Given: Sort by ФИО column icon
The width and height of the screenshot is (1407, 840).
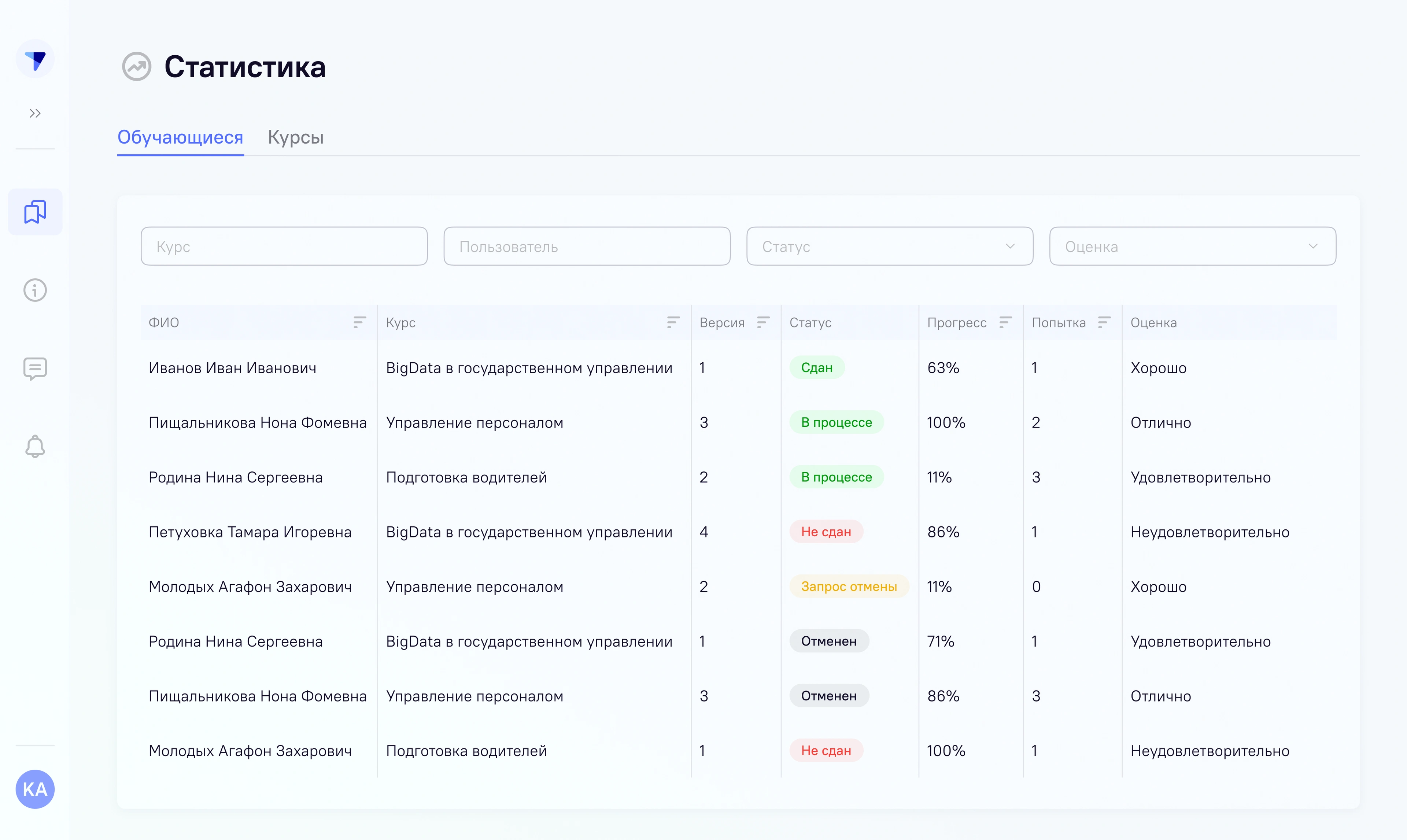Looking at the screenshot, I should [x=359, y=323].
